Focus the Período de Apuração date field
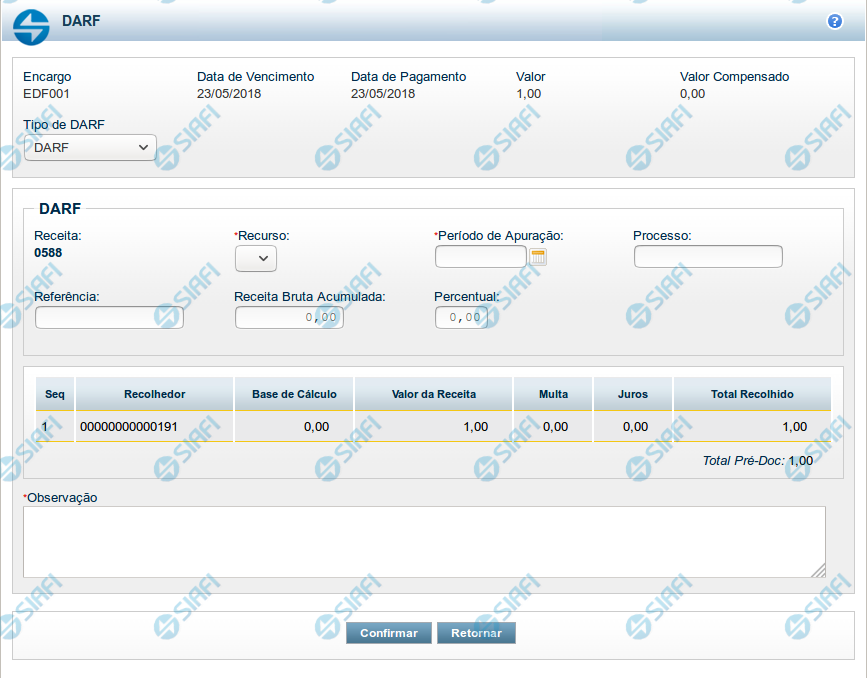Viewport: 867px width, 678px height. tap(480, 257)
